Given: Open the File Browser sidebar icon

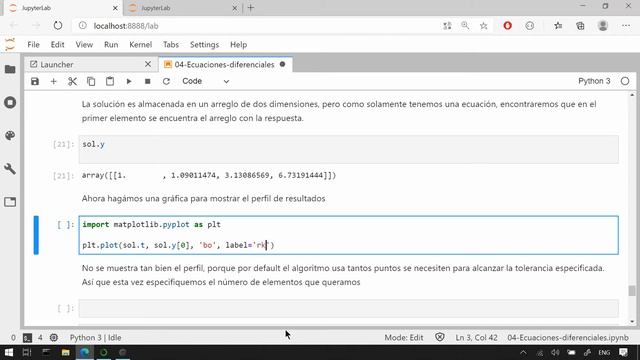Looking at the screenshot, I should (x=10, y=69).
